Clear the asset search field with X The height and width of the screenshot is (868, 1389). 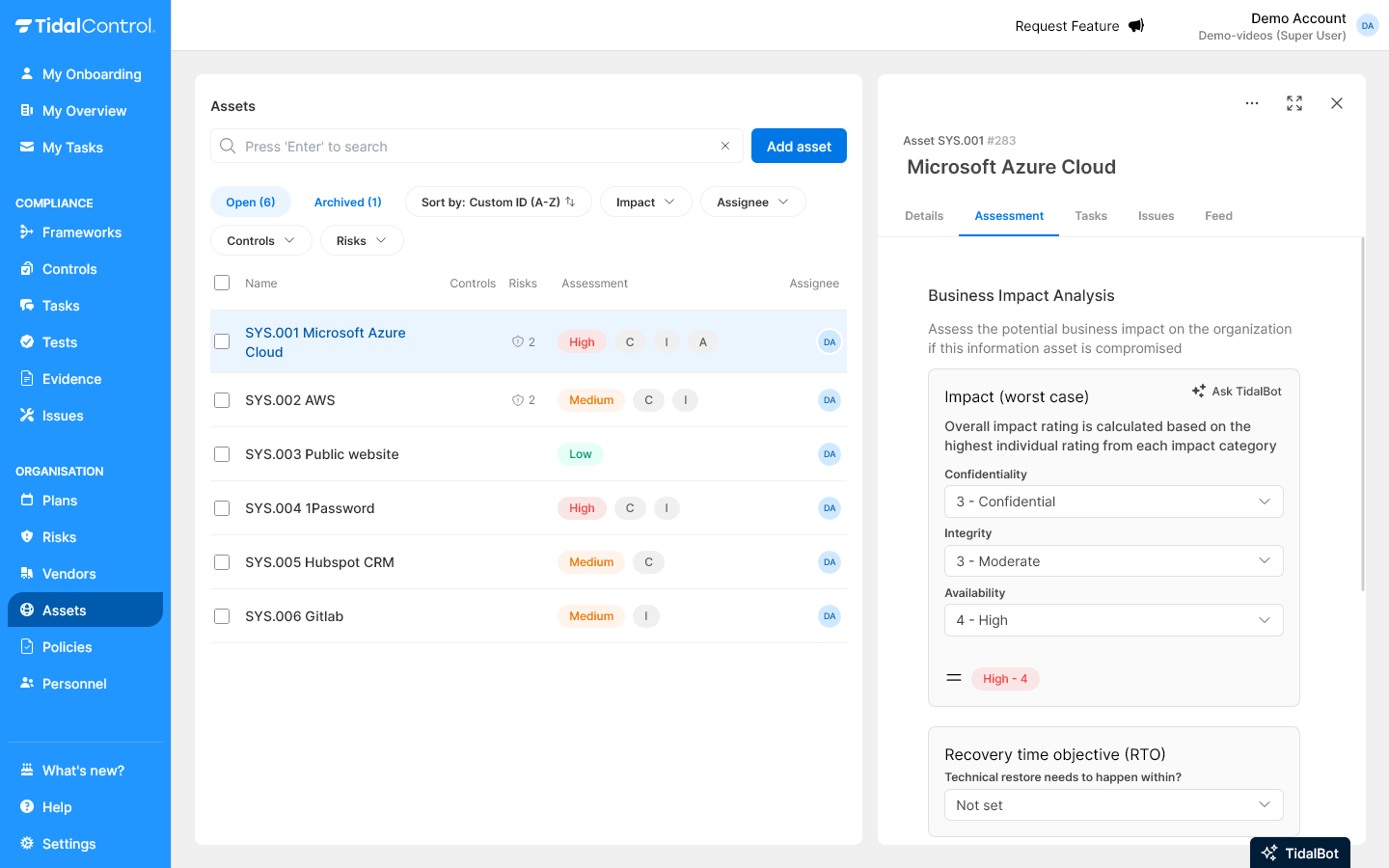click(x=725, y=146)
